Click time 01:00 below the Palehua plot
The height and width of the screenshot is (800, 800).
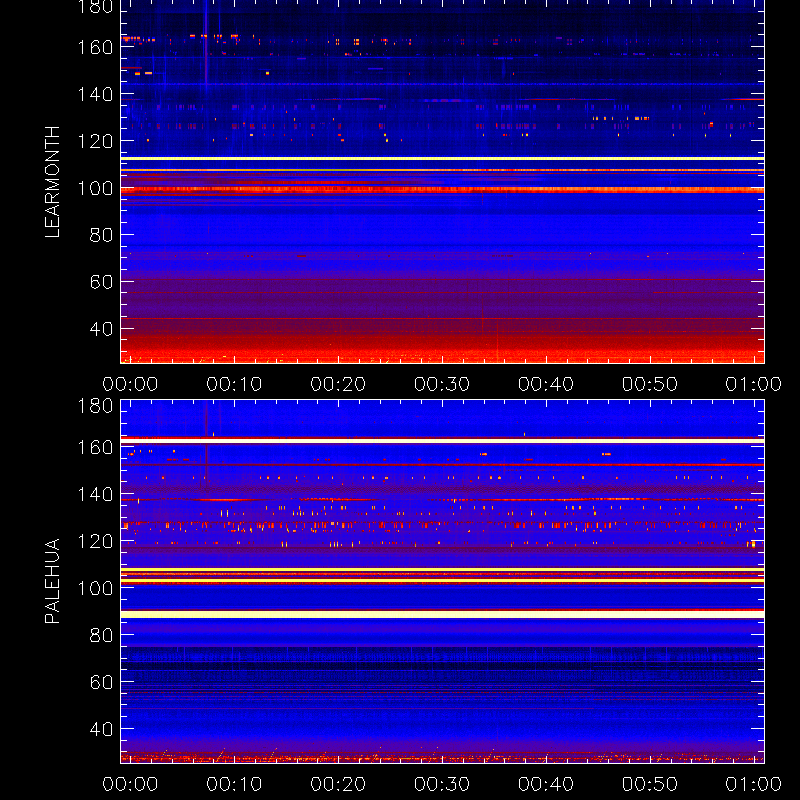(754, 784)
